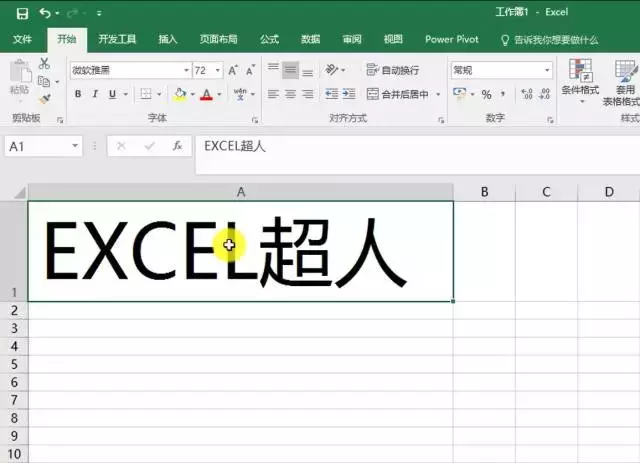Image resolution: width=640 pixels, height=463 pixels.
Task: Save the workbook with the floppy icon
Action: pyautogui.click(x=22, y=13)
